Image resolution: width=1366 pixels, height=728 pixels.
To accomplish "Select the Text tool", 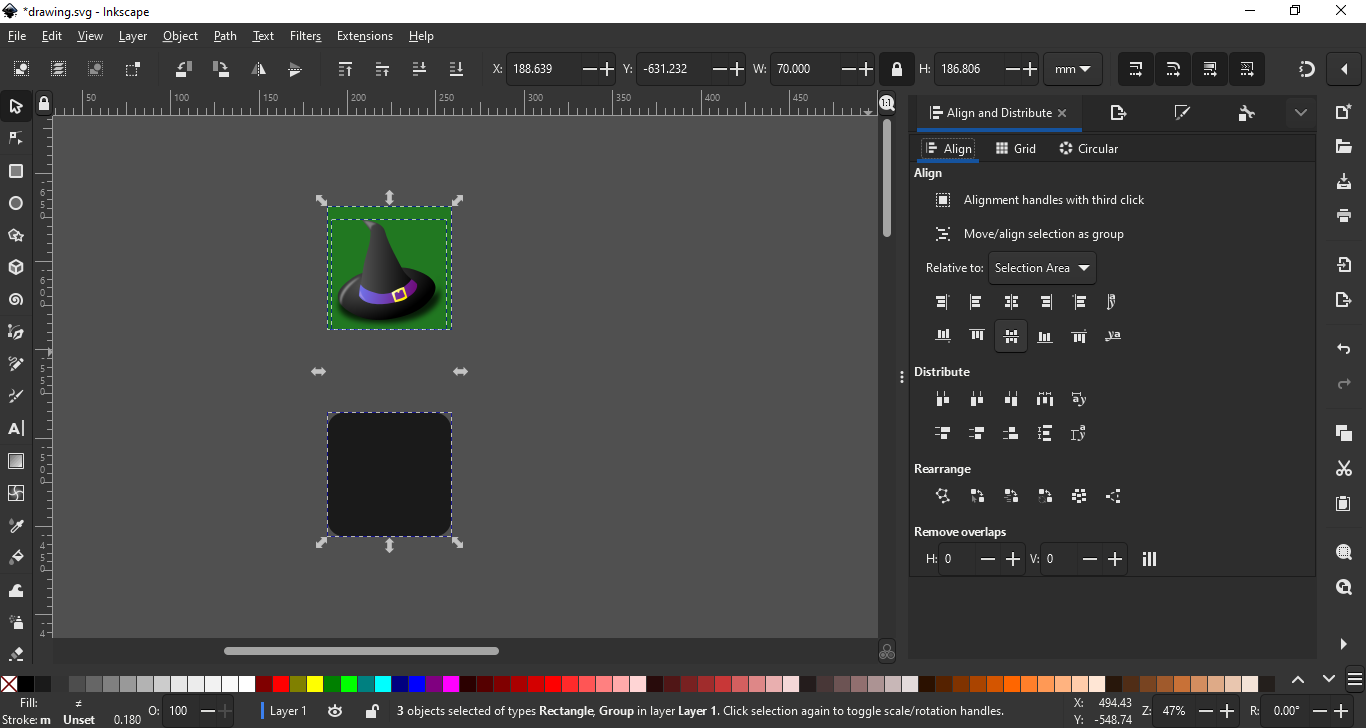I will (x=16, y=428).
